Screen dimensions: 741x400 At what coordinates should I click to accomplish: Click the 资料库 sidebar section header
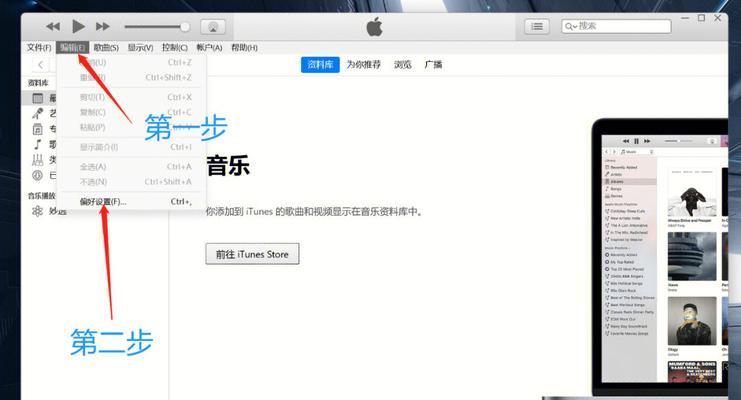(38, 83)
